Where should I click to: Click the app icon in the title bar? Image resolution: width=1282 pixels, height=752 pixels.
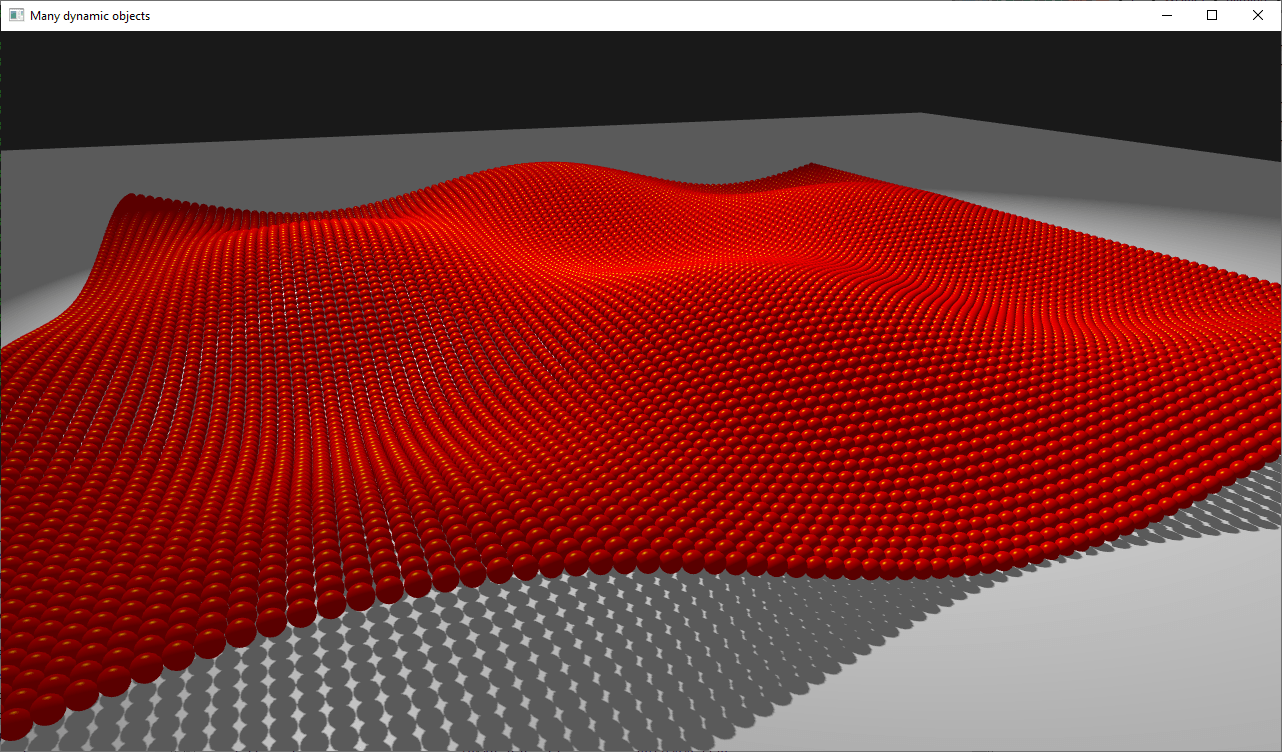click(16, 15)
